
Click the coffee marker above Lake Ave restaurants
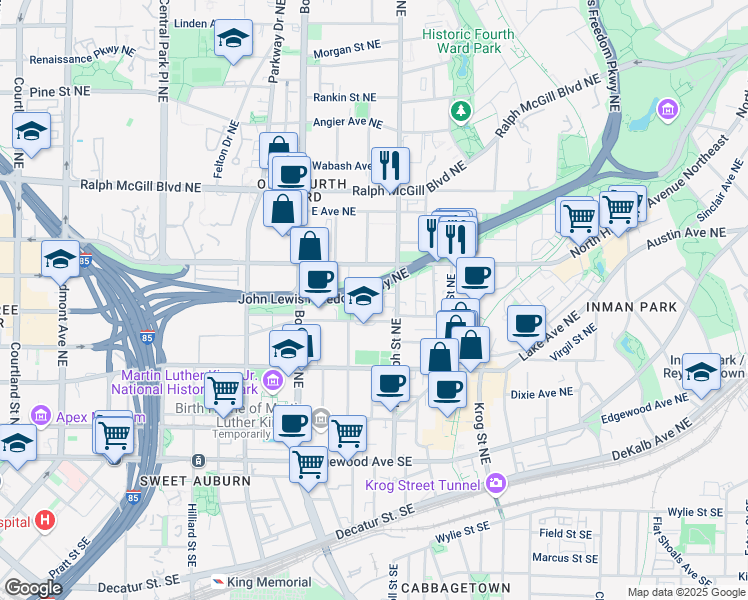coord(476,278)
